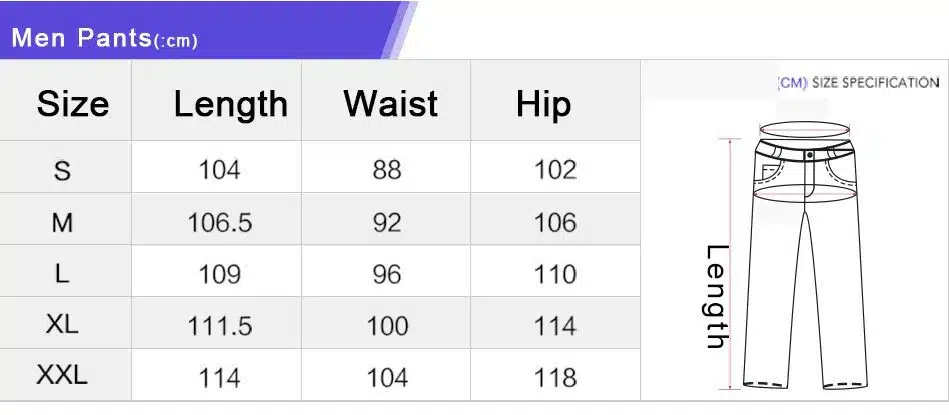This screenshot has width=949, height=415.
Task: Click hip value 118 in XXL row
Action: coord(555,377)
